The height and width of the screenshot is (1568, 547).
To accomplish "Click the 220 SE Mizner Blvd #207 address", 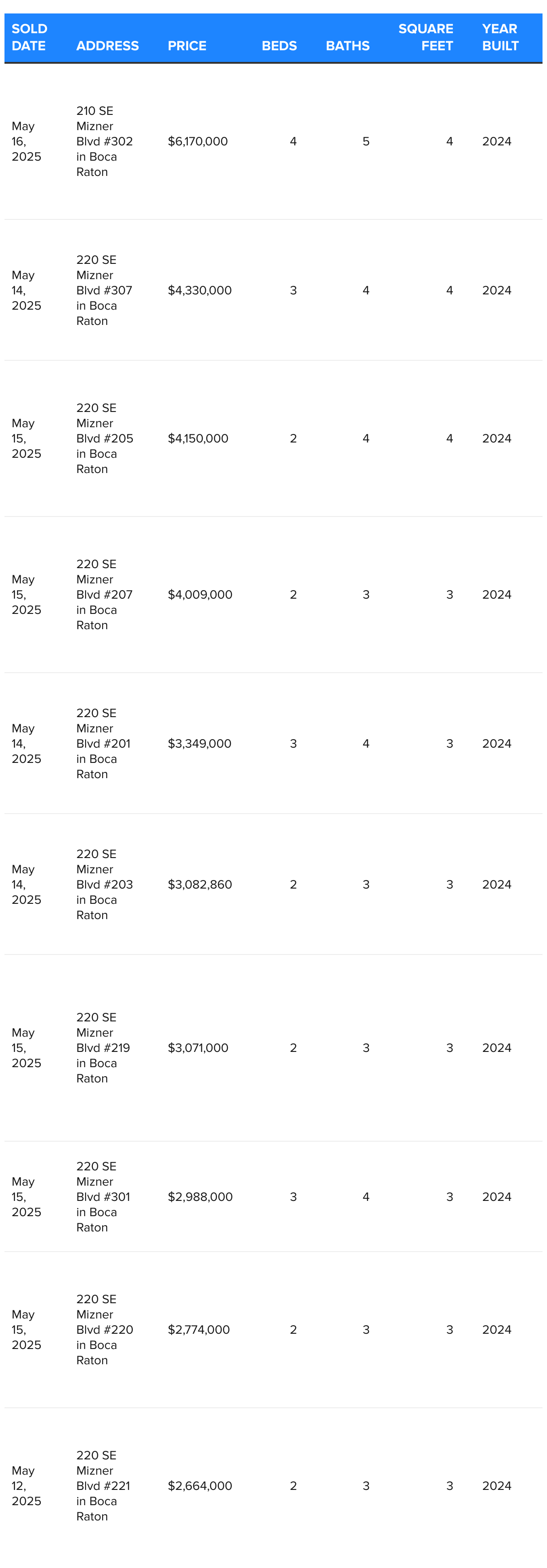I will point(104,595).
